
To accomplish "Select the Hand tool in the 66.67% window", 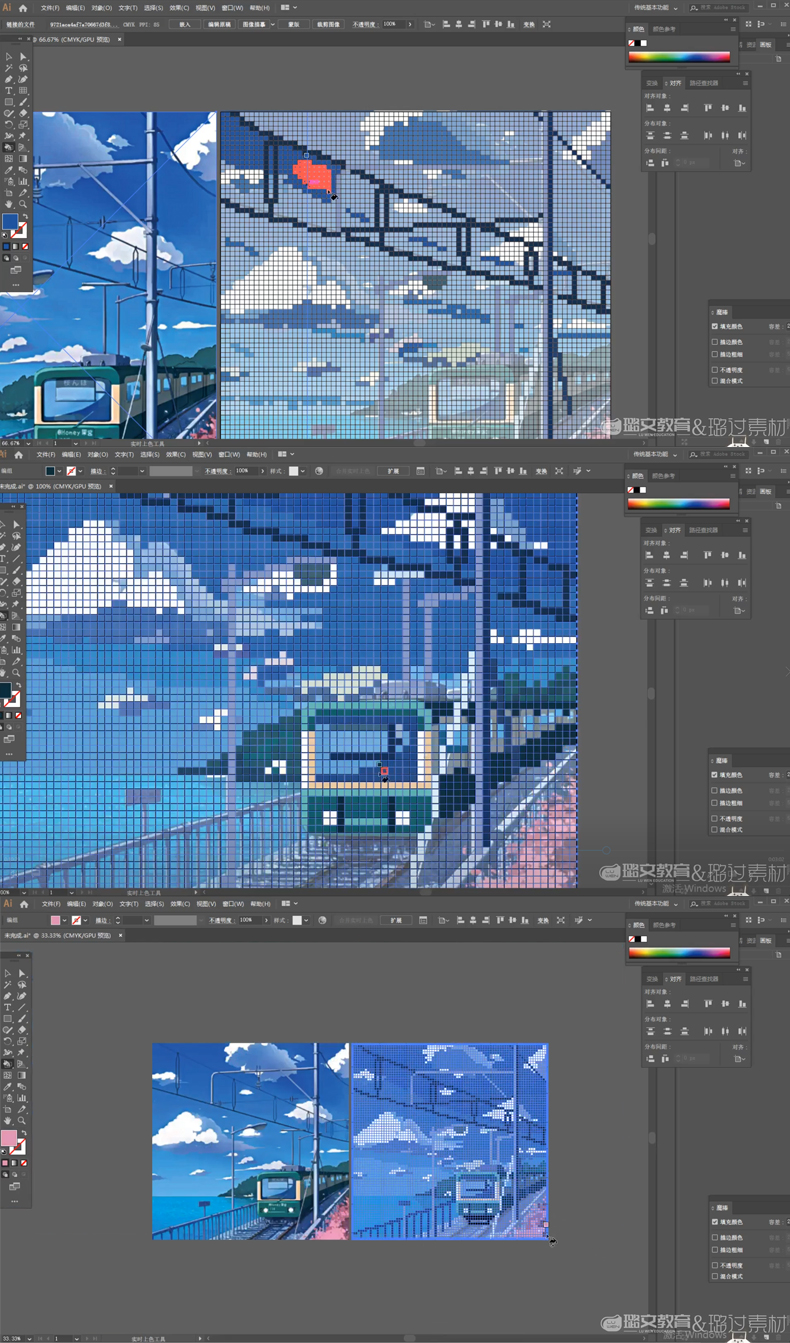I will pyautogui.click(x=8, y=204).
